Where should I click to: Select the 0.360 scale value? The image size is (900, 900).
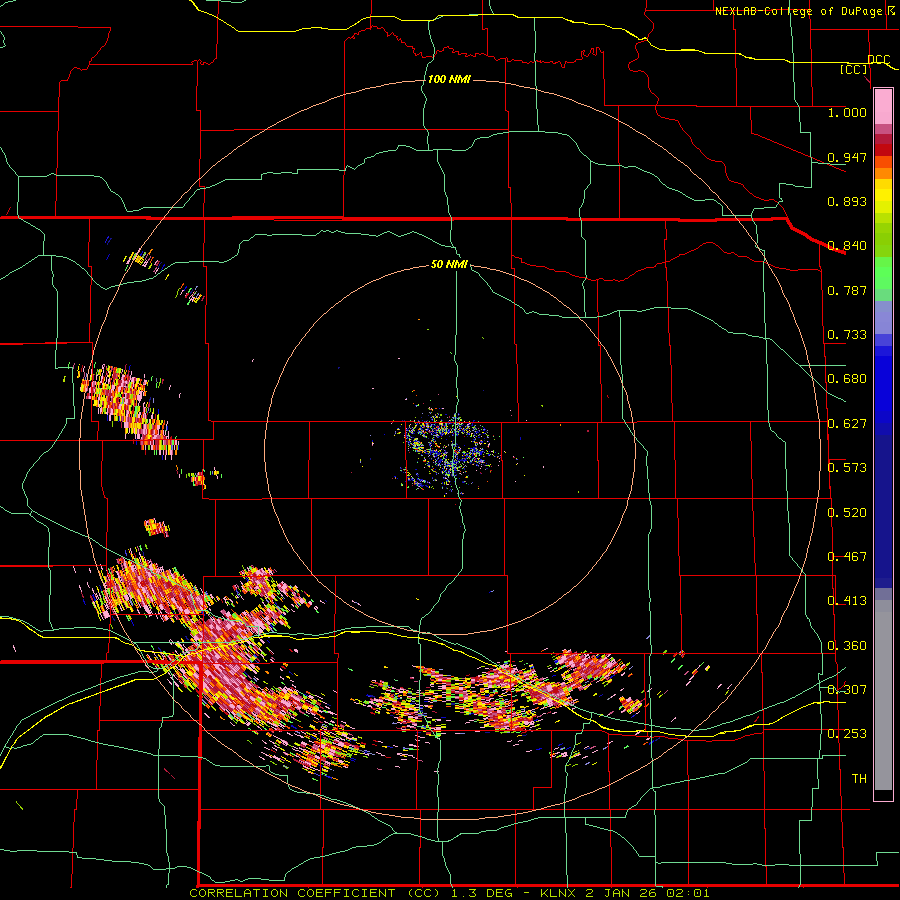(847, 646)
